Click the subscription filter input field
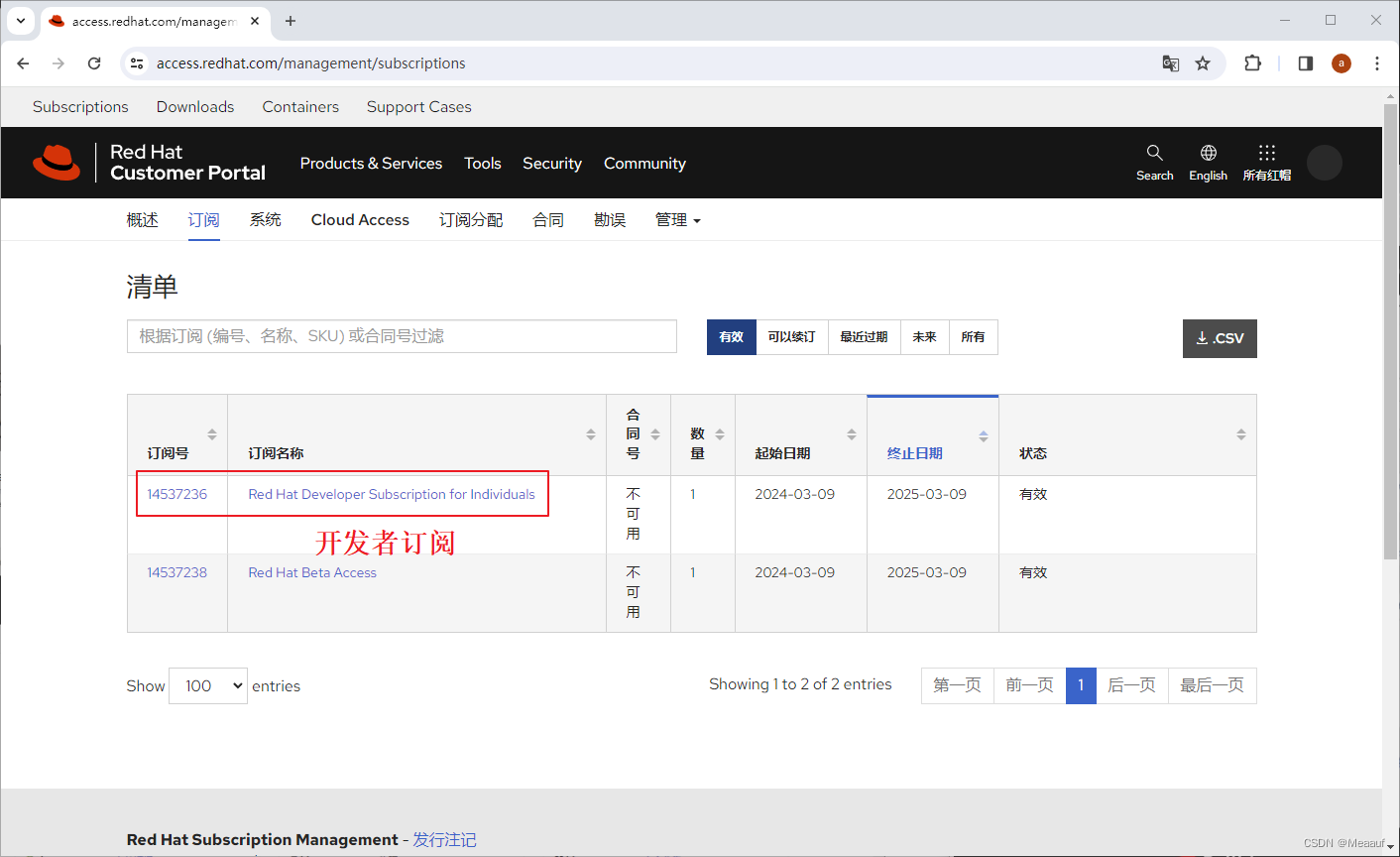This screenshot has width=1400, height=857. pyautogui.click(x=402, y=336)
